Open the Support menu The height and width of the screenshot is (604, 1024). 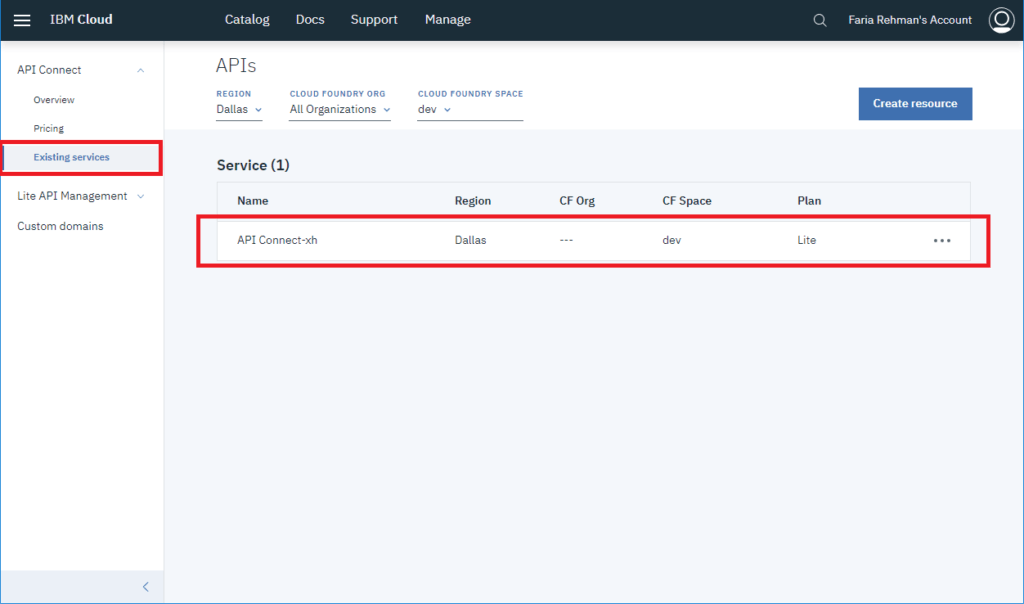tap(374, 19)
